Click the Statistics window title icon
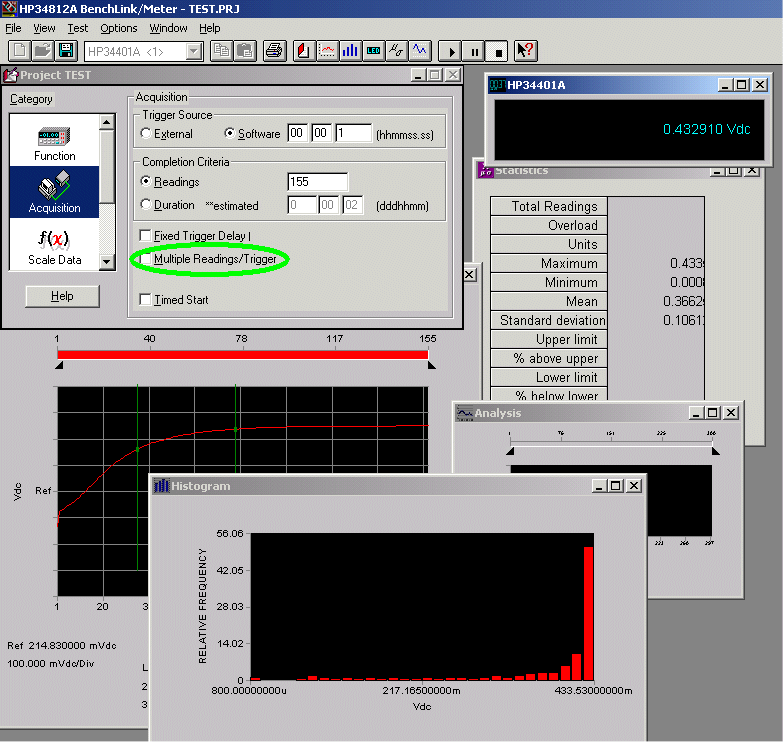The image size is (783, 742). (485, 170)
